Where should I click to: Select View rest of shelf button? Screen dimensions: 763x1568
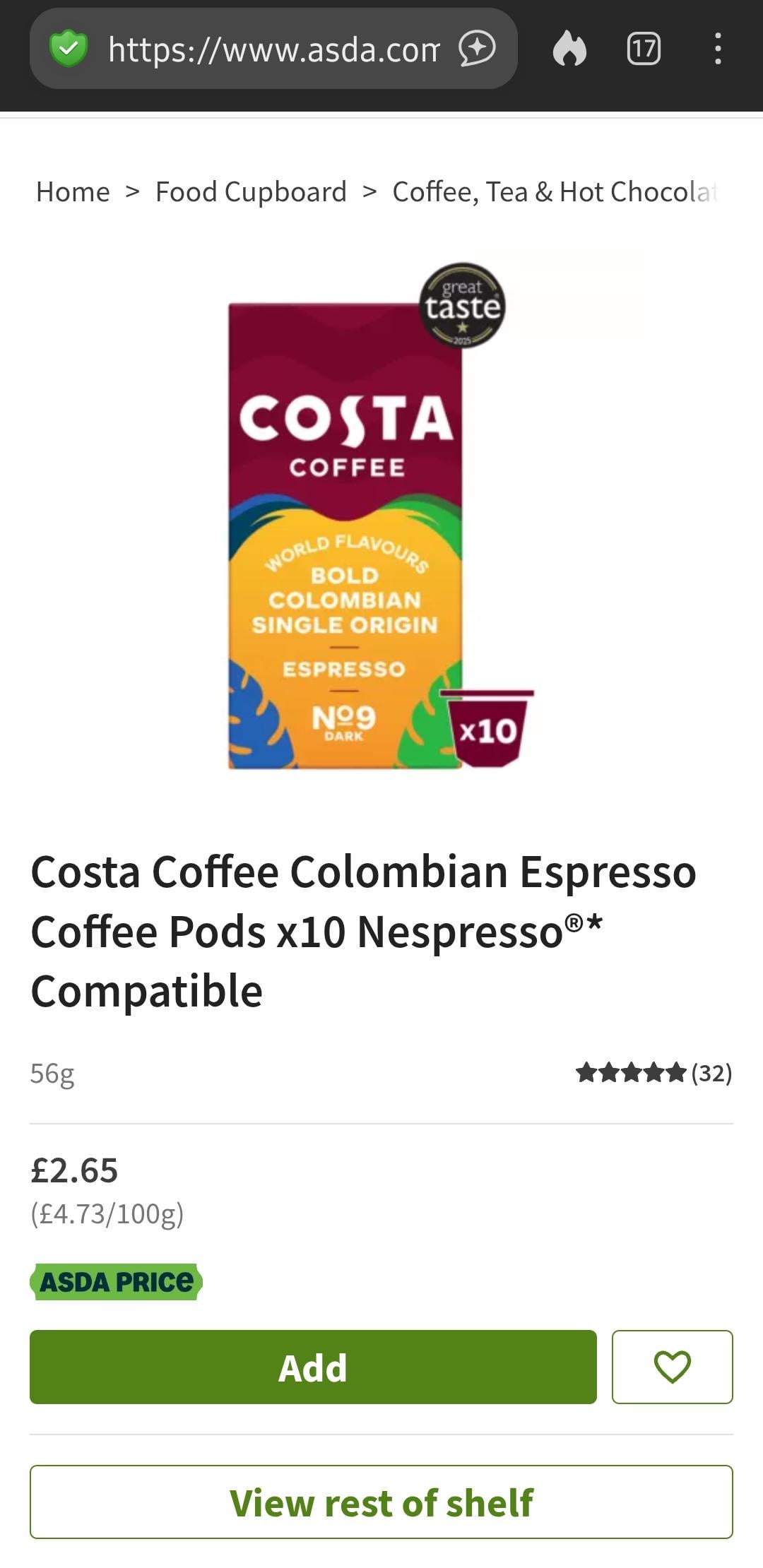[381, 1502]
